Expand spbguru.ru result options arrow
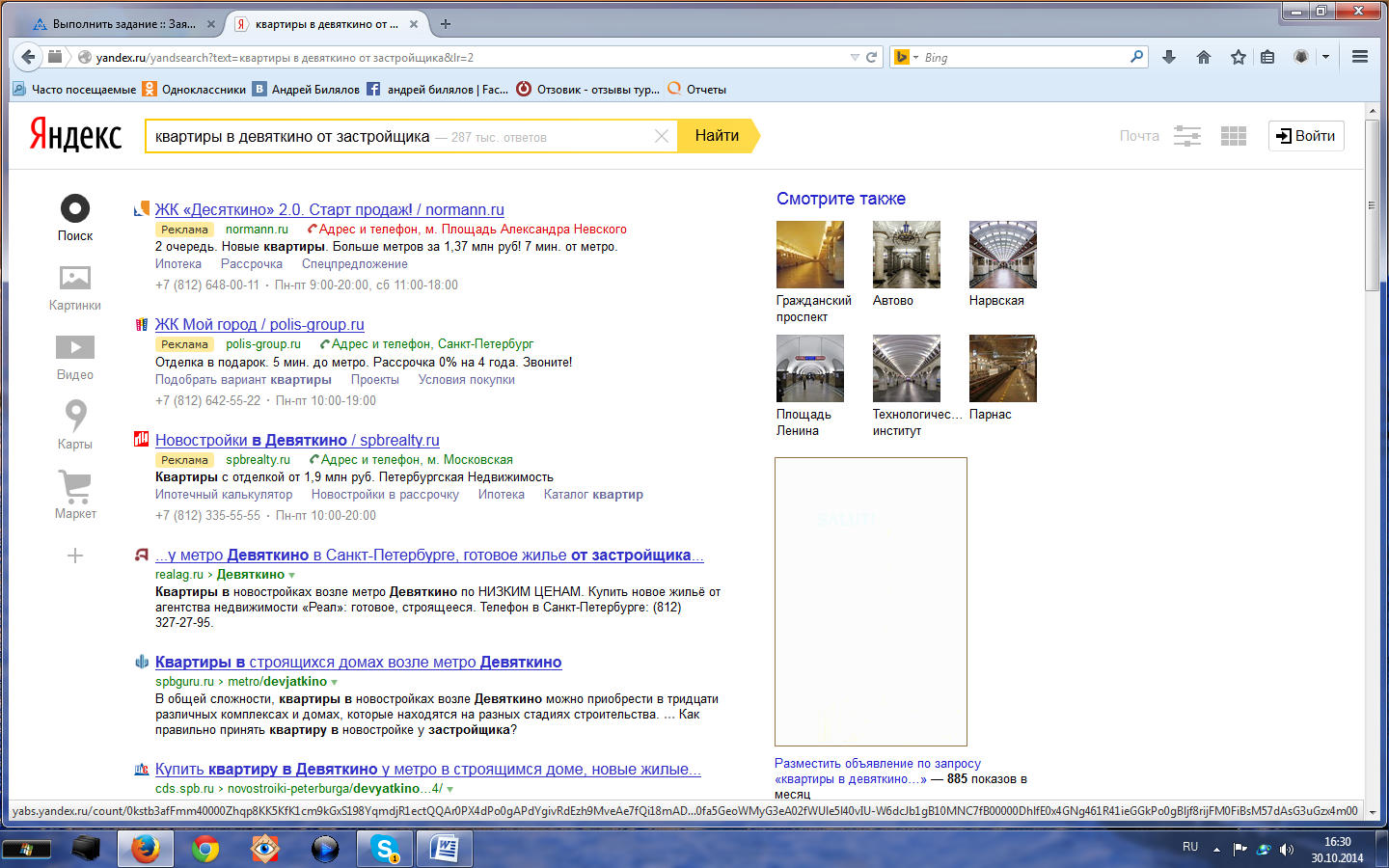Image resolution: width=1389 pixels, height=868 pixels. [335, 682]
